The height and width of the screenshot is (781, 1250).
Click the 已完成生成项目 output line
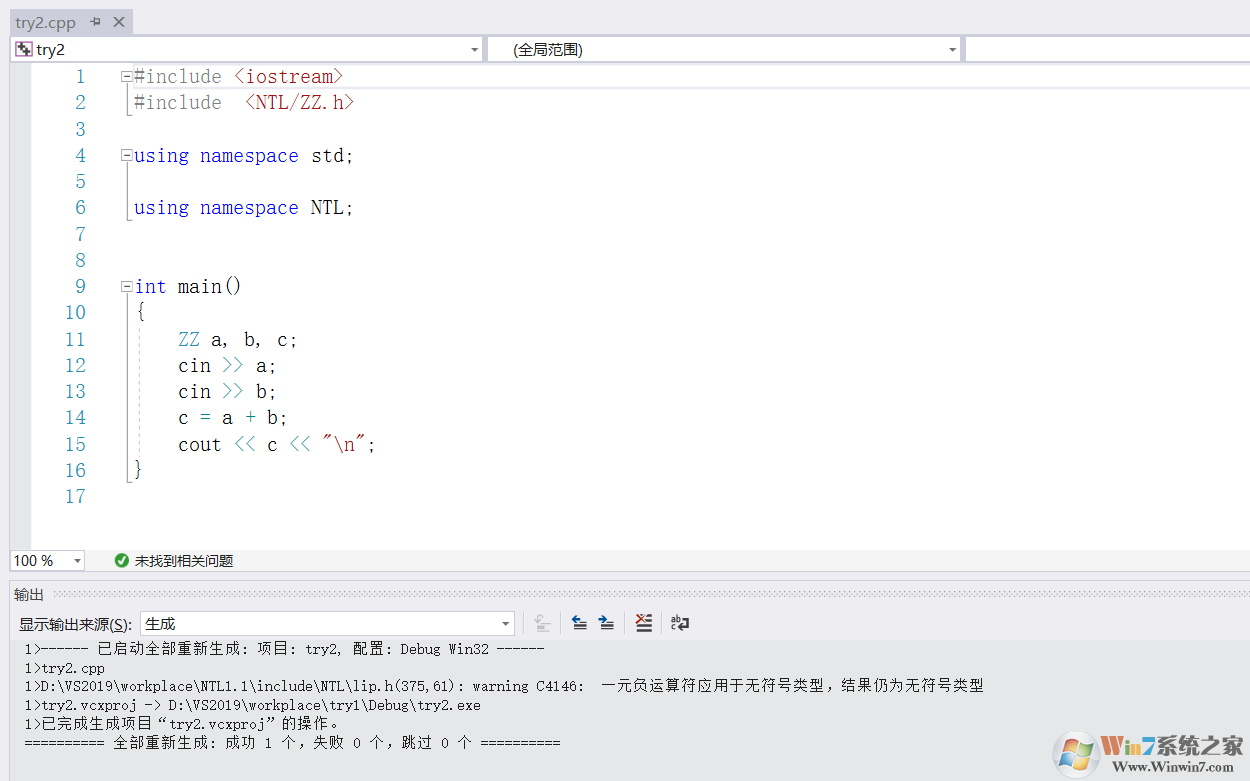click(183, 724)
